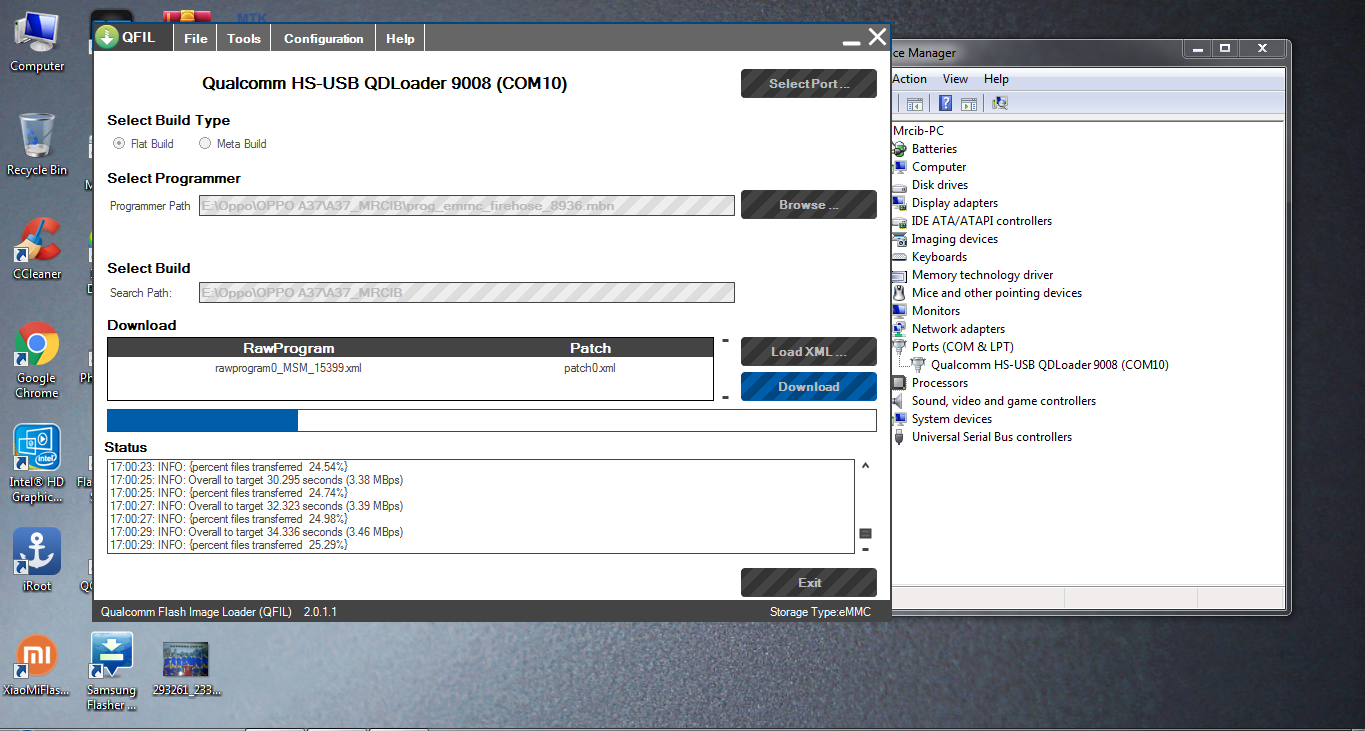Click the QDLoader 9008 port device icon
The width and height of the screenshot is (1365, 731).
click(x=919, y=365)
